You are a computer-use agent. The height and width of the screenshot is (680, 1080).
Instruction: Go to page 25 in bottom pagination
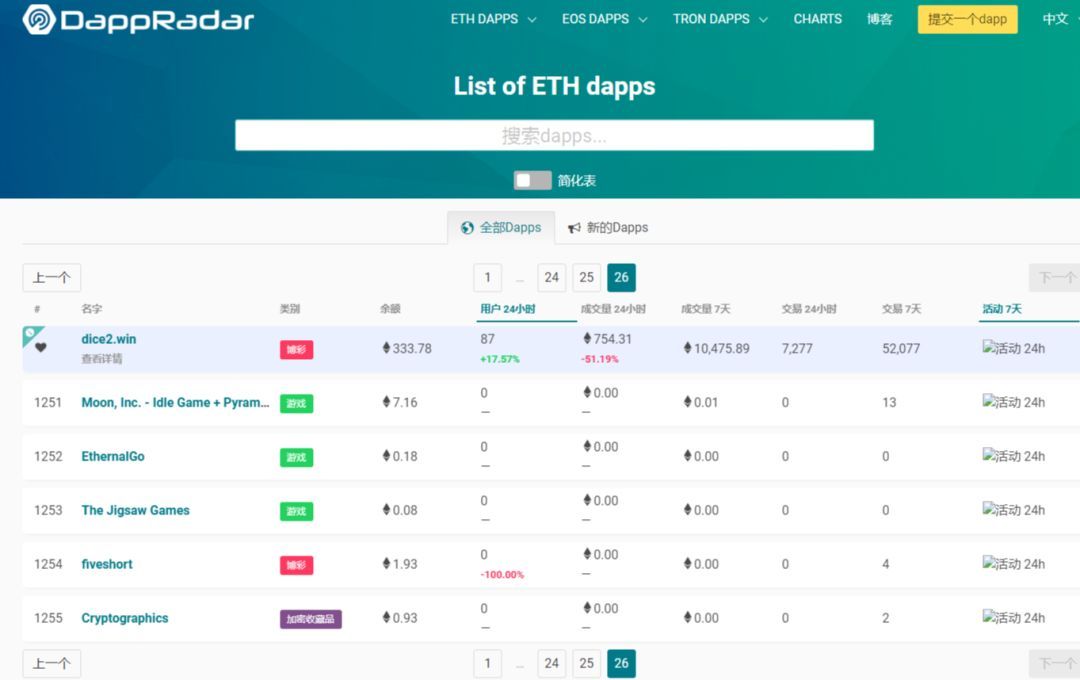coord(587,663)
